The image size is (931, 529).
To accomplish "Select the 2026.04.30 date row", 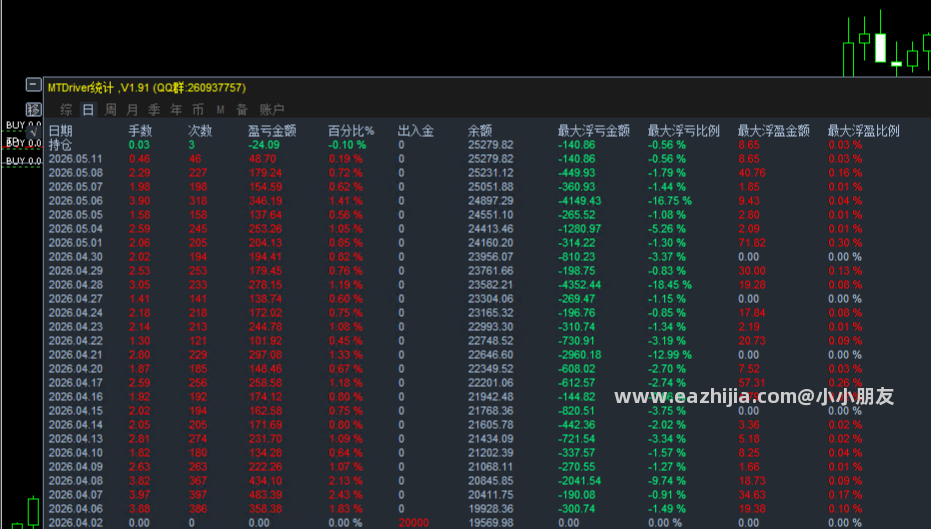I will (x=75, y=256).
